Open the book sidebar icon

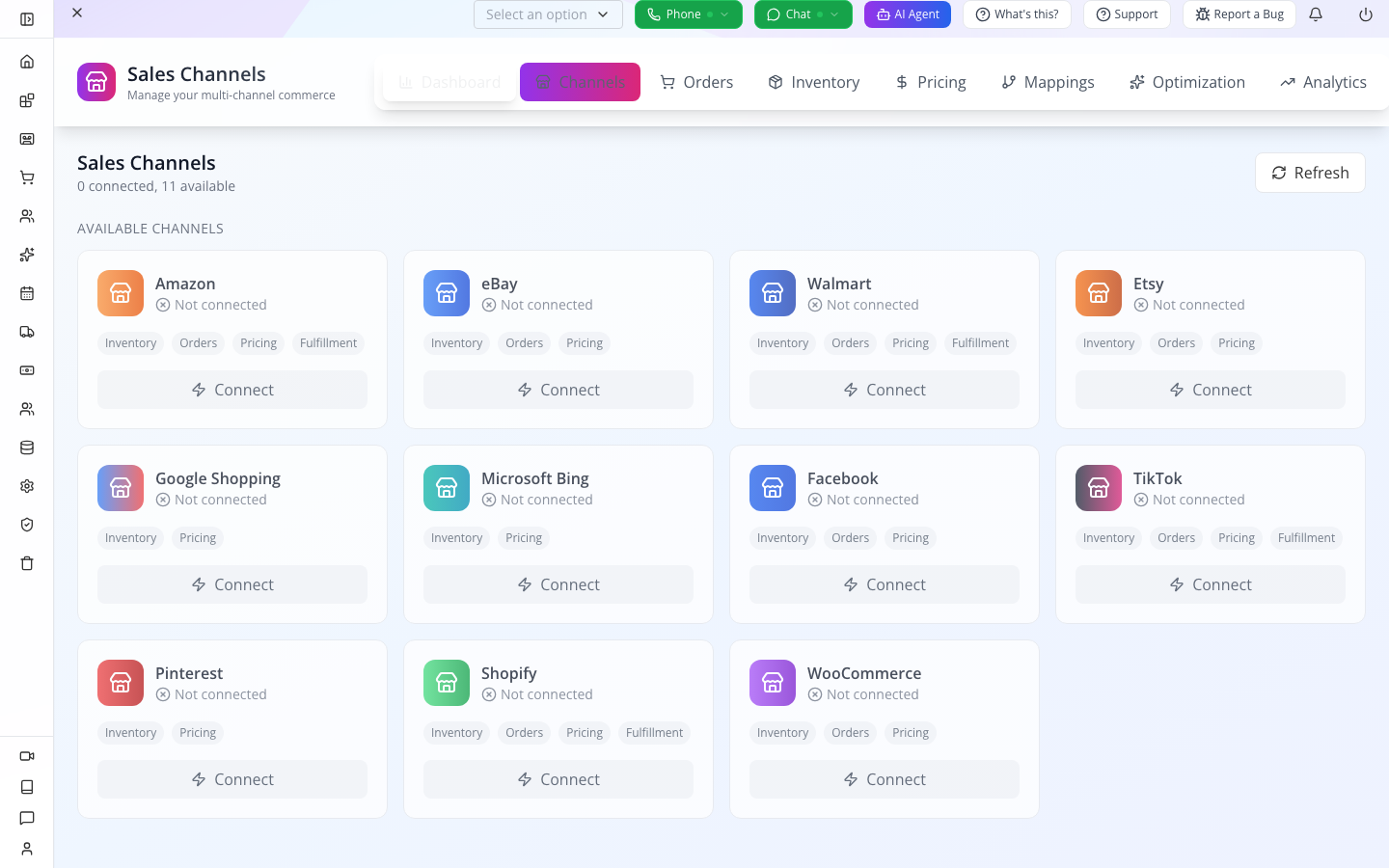click(x=27, y=787)
